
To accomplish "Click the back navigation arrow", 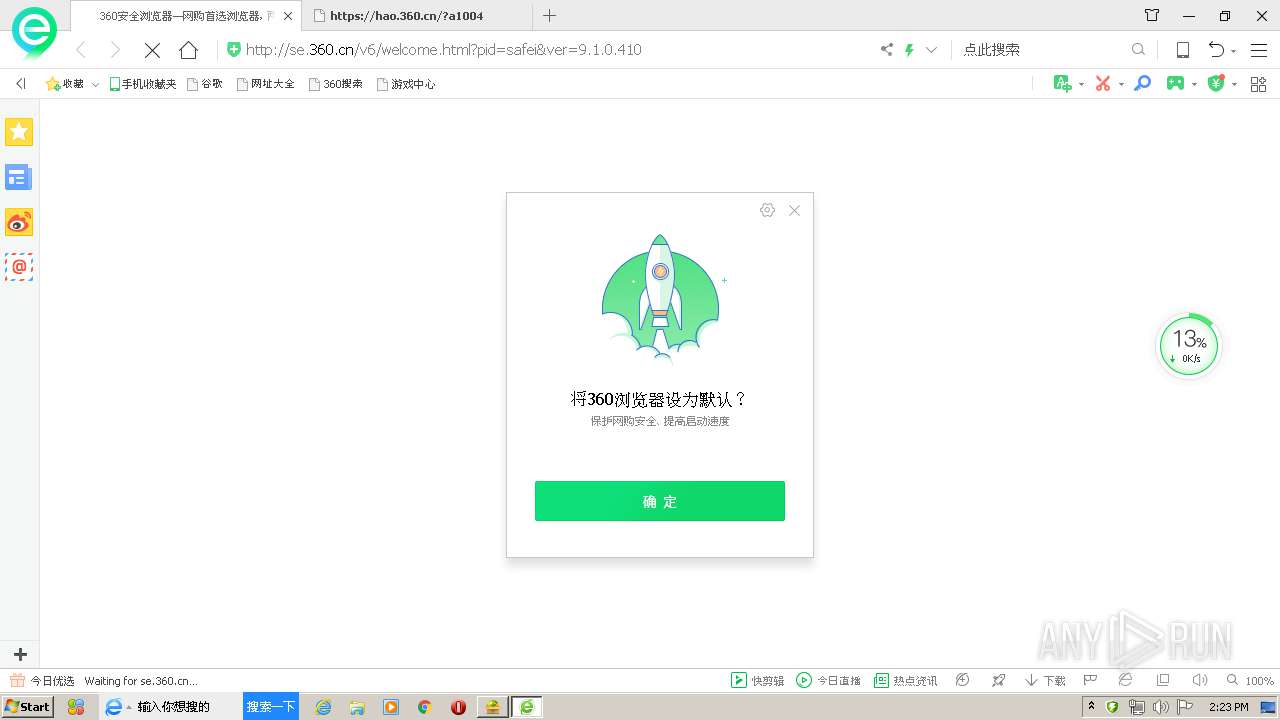I will [81, 50].
